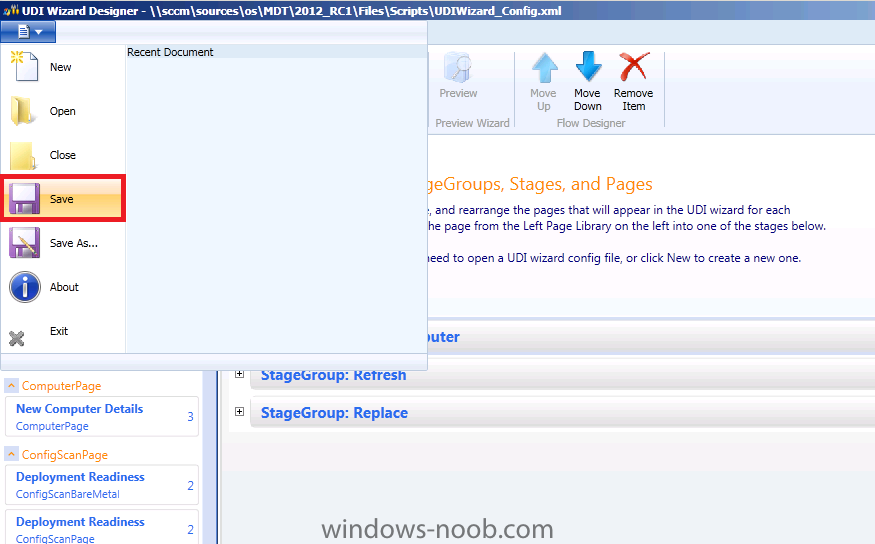The image size is (875, 544).
Task: Expand the StageGroup: Refresh plus box
Action: (239, 374)
